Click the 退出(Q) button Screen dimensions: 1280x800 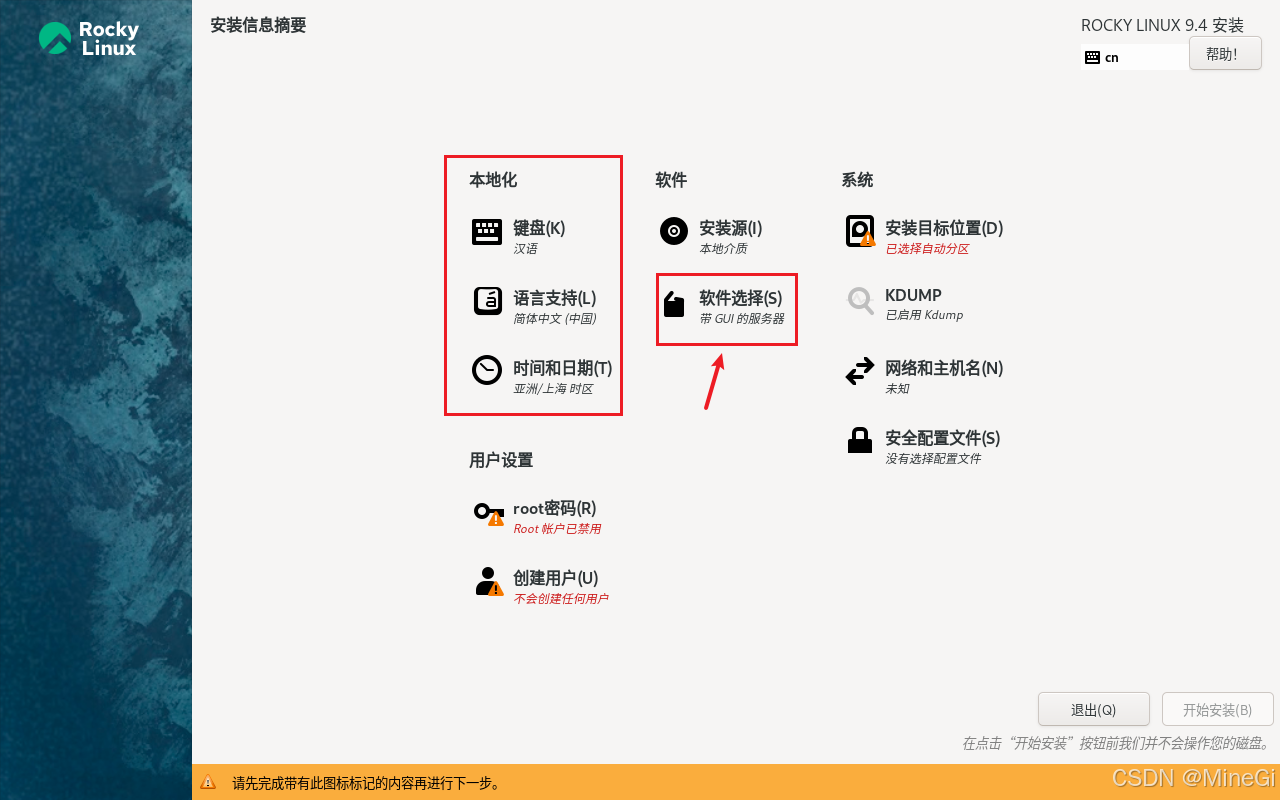point(1094,709)
